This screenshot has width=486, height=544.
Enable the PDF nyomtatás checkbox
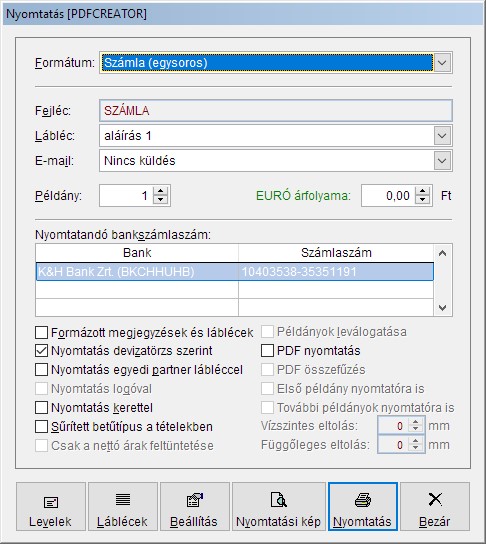pos(267,351)
